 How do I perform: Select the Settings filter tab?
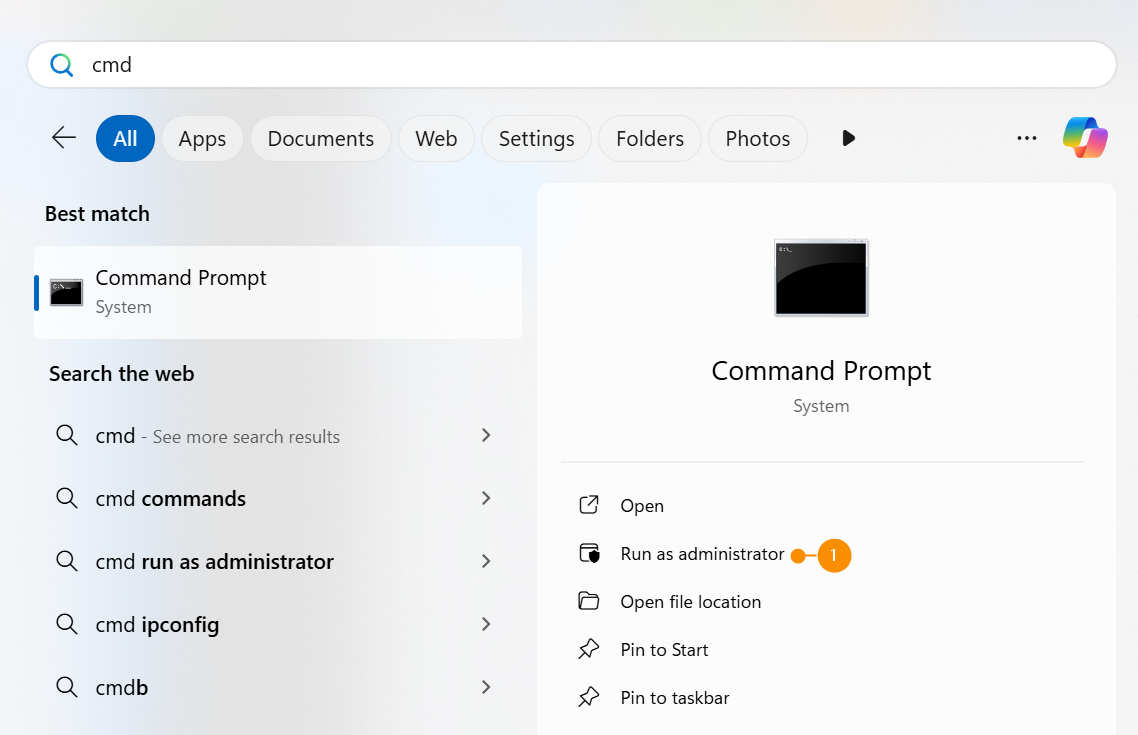click(x=536, y=139)
